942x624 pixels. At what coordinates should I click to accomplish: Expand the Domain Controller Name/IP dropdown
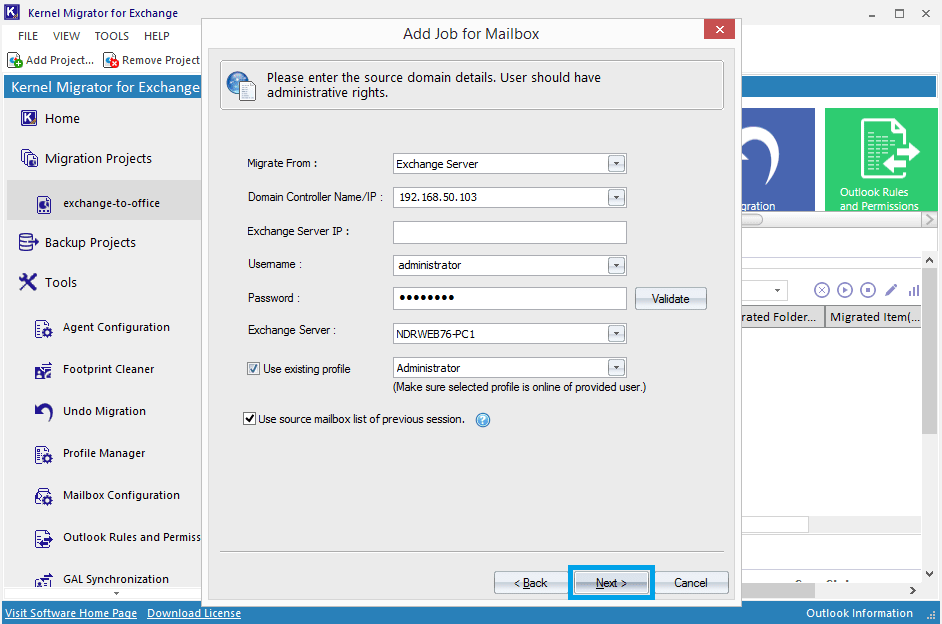pos(616,197)
